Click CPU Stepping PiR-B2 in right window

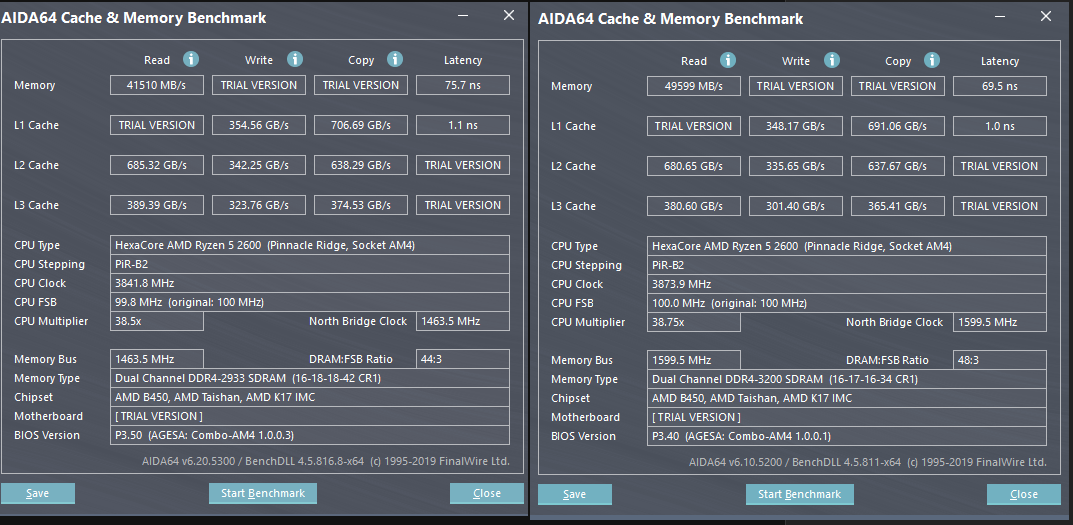point(846,265)
